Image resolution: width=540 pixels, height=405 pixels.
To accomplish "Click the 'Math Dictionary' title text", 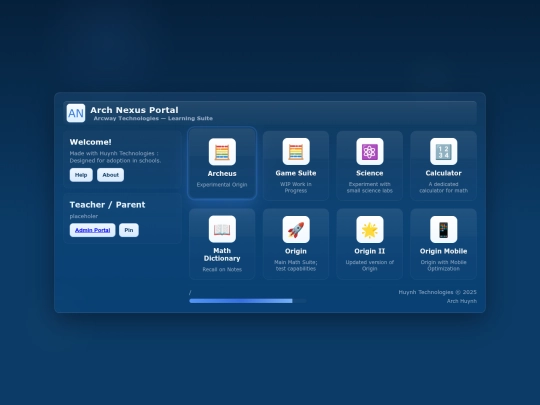I will point(222,255).
